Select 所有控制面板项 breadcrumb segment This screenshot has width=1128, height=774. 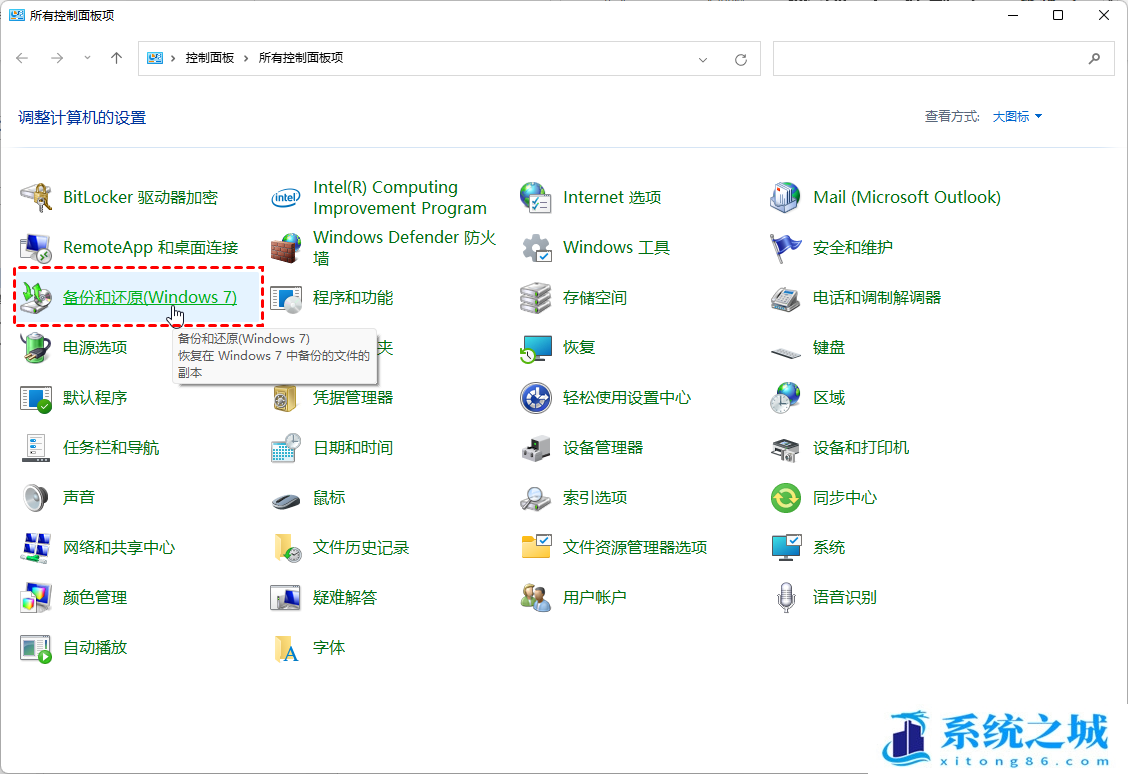(x=301, y=59)
